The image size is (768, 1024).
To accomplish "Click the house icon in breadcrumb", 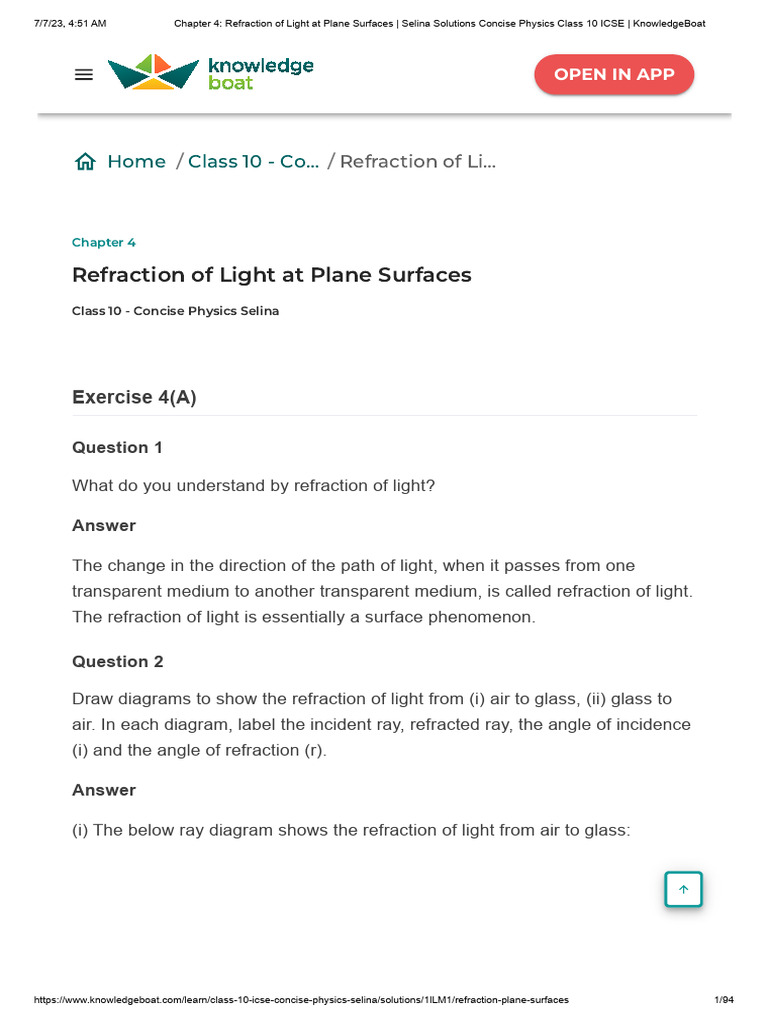I will point(85,162).
